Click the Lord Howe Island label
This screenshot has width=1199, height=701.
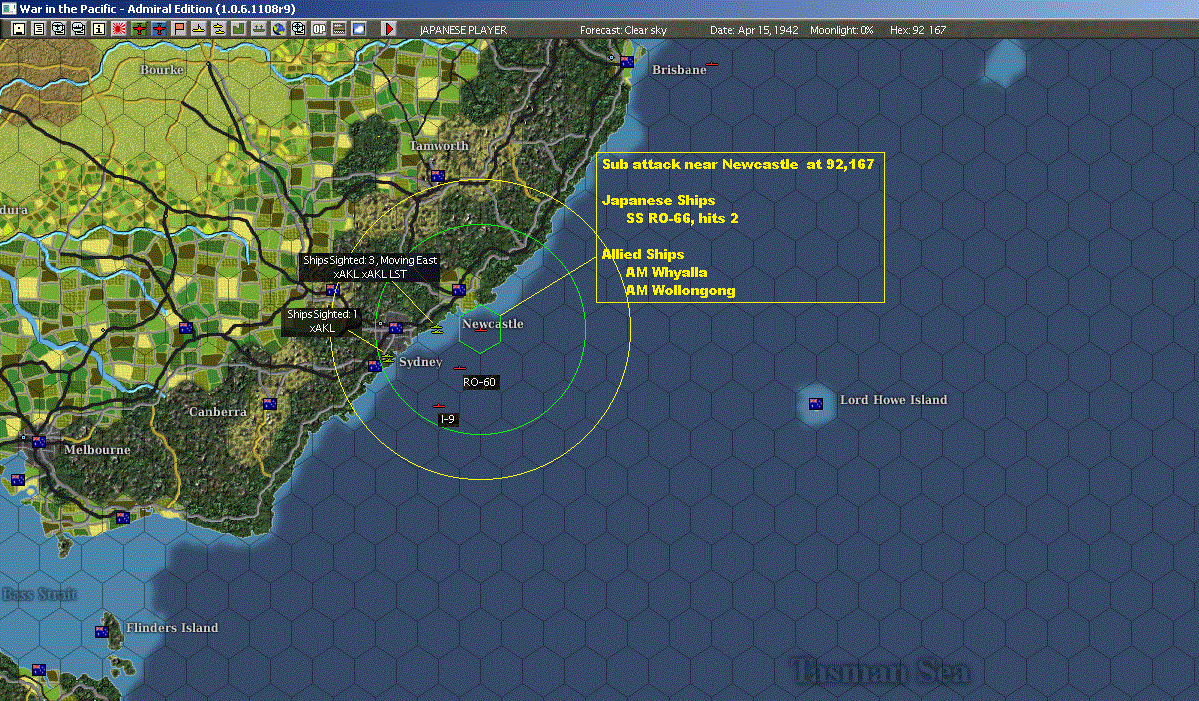tap(893, 400)
